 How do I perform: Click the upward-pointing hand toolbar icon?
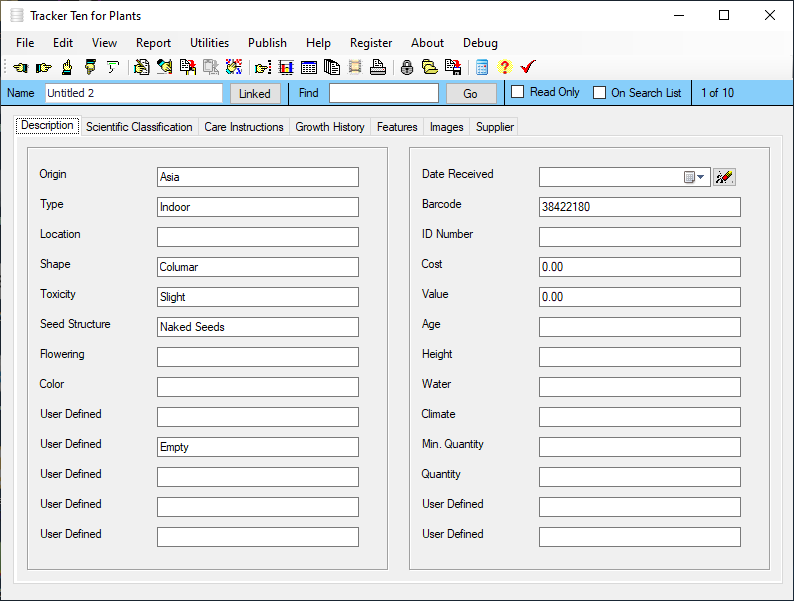(66, 68)
